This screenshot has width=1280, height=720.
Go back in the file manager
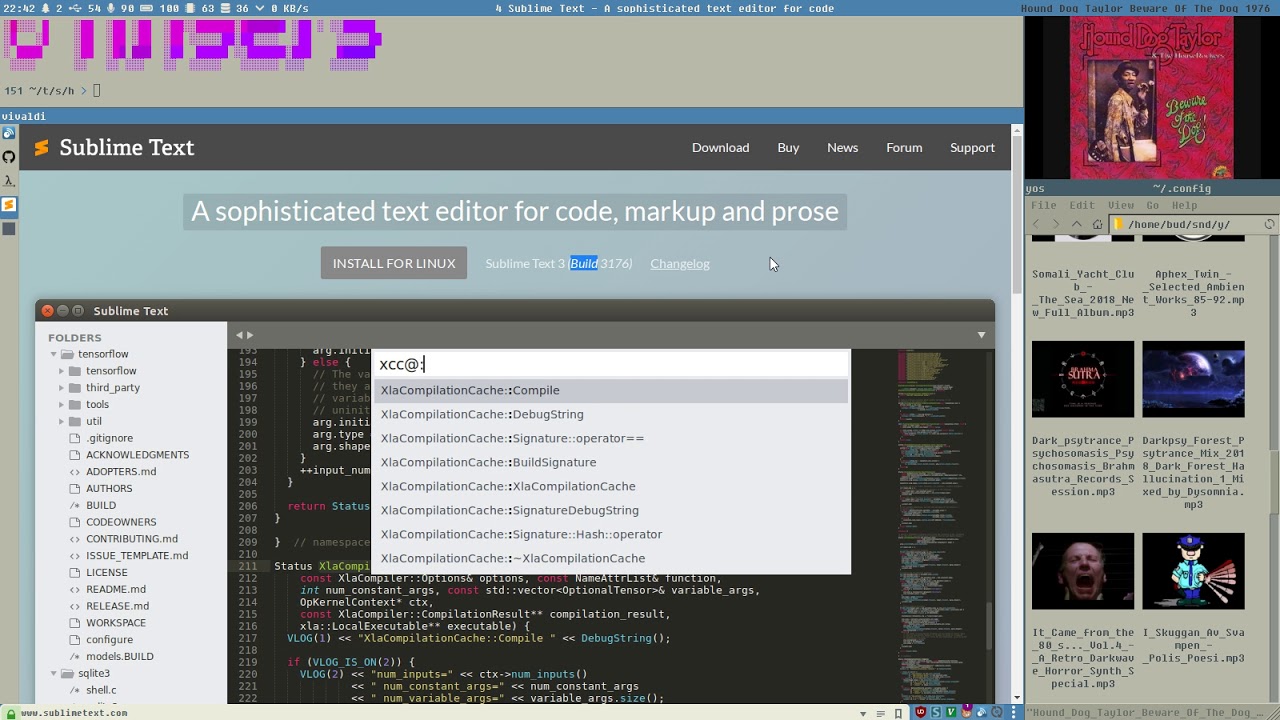[x=1036, y=224]
